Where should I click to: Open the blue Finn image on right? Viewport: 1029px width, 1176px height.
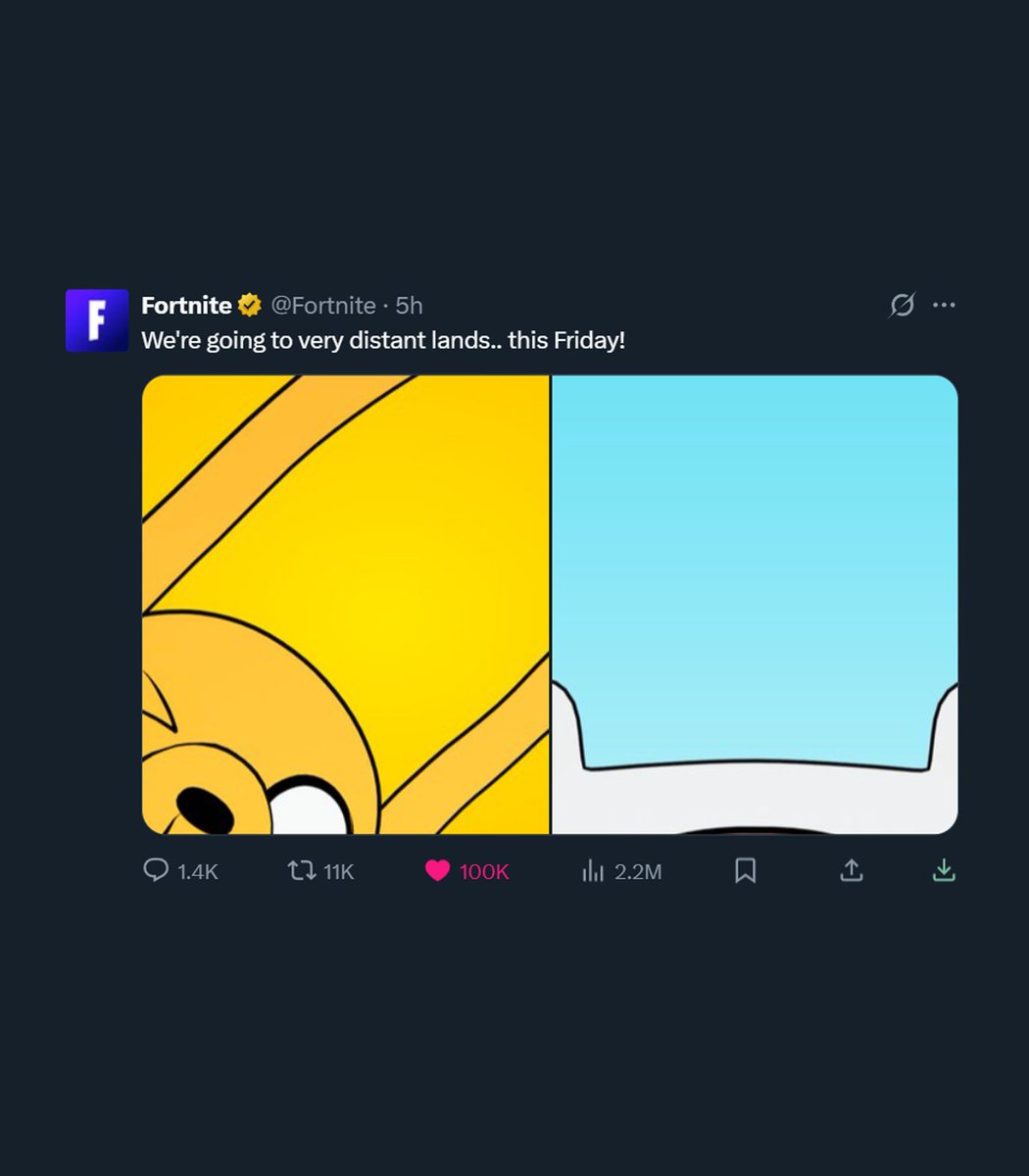pyautogui.click(x=755, y=605)
